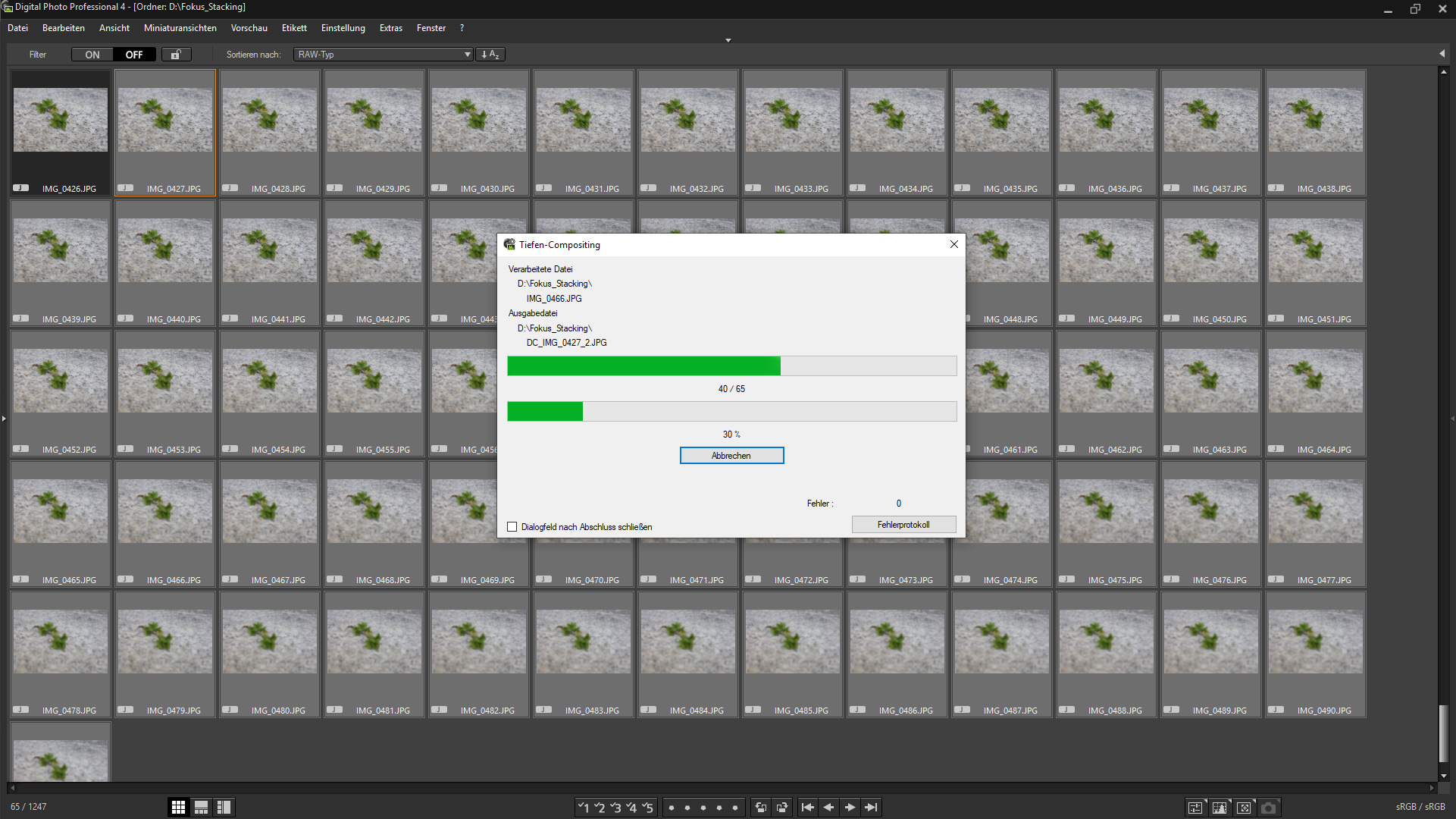
Task: Click the filter lock icon
Action: point(176,55)
